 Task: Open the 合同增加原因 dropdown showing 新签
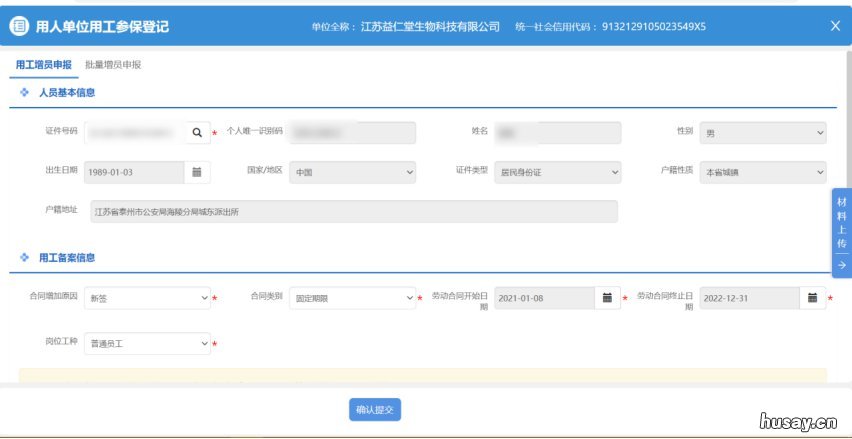pyautogui.click(x=147, y=298)
